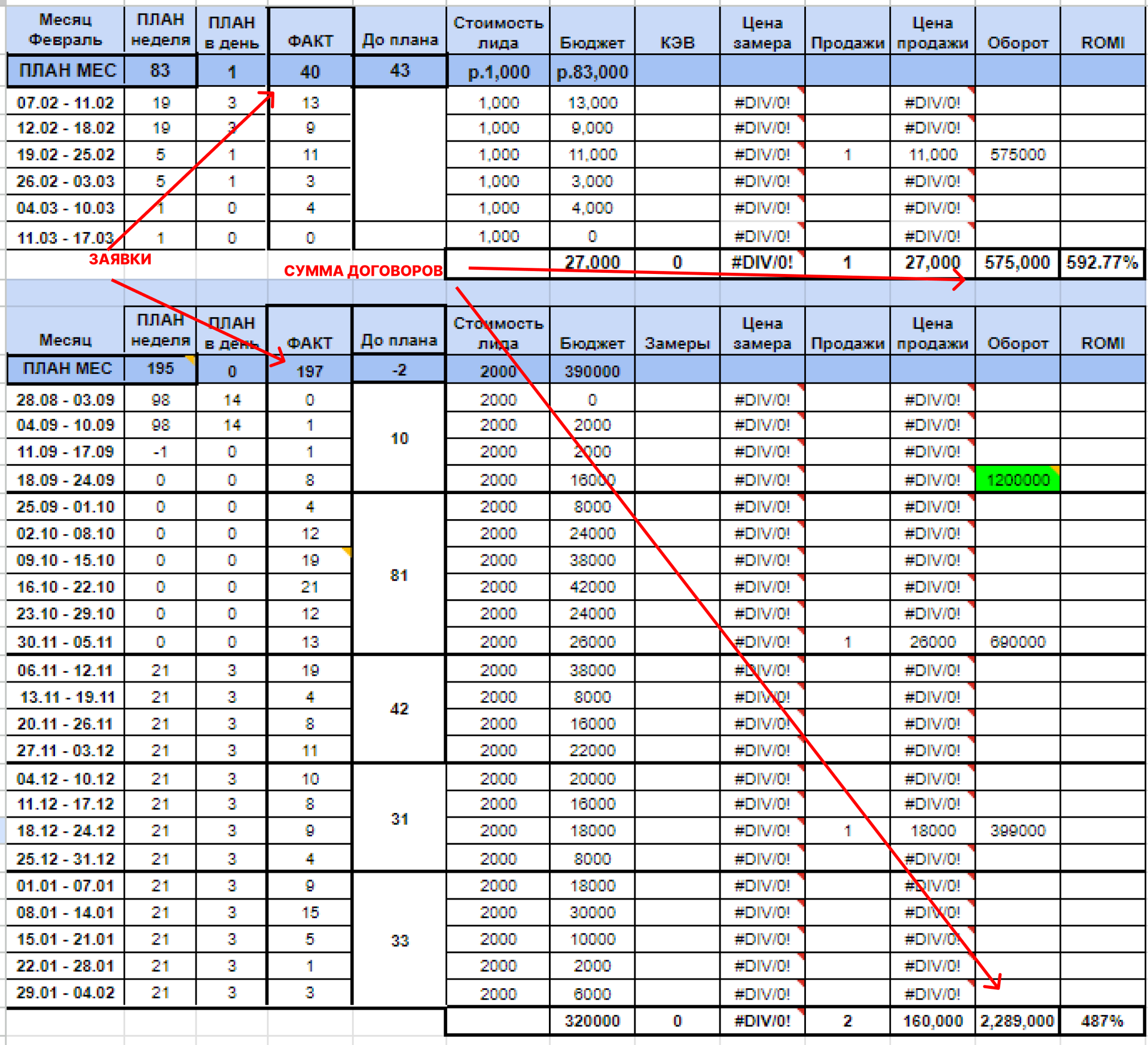Select the 2,289,000 total turnover cell
Image resolution: width=1148 pixels, height=1045 pixels.
click(x=1017, y=1021)
